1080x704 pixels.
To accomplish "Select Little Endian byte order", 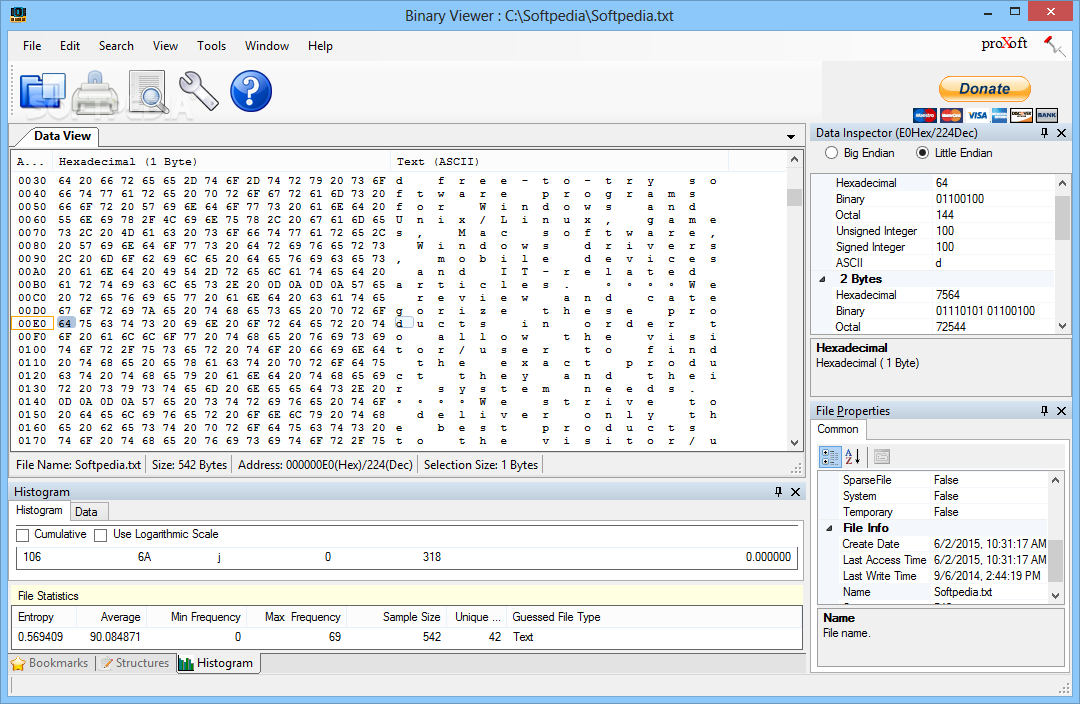I will click(x=955, y=153).
